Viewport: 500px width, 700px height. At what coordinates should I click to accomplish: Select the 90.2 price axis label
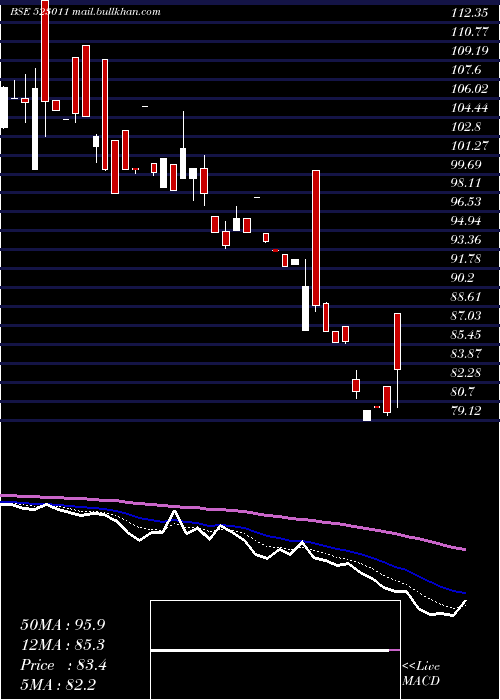pyautogui.click(x=463, y=278)
